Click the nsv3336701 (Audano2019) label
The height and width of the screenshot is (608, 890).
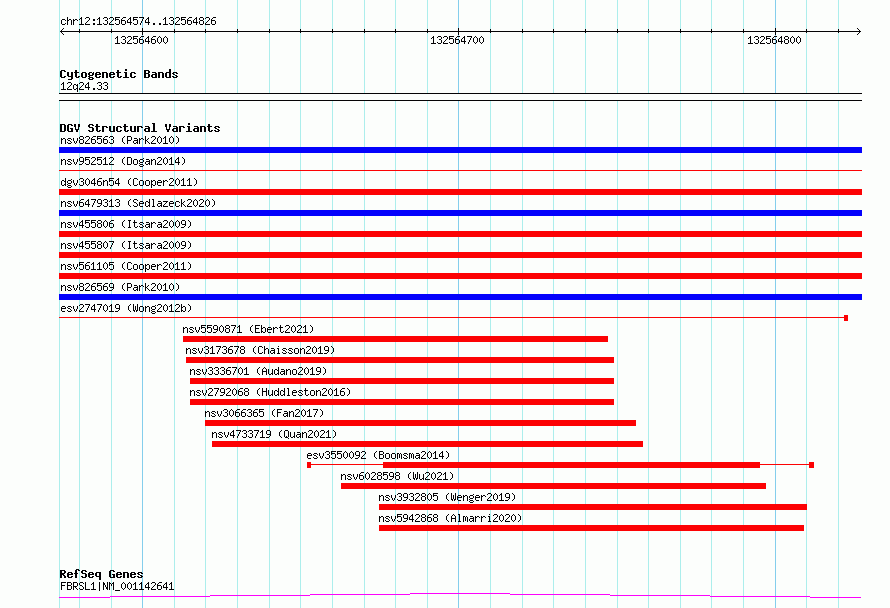(x=258, y=371)
